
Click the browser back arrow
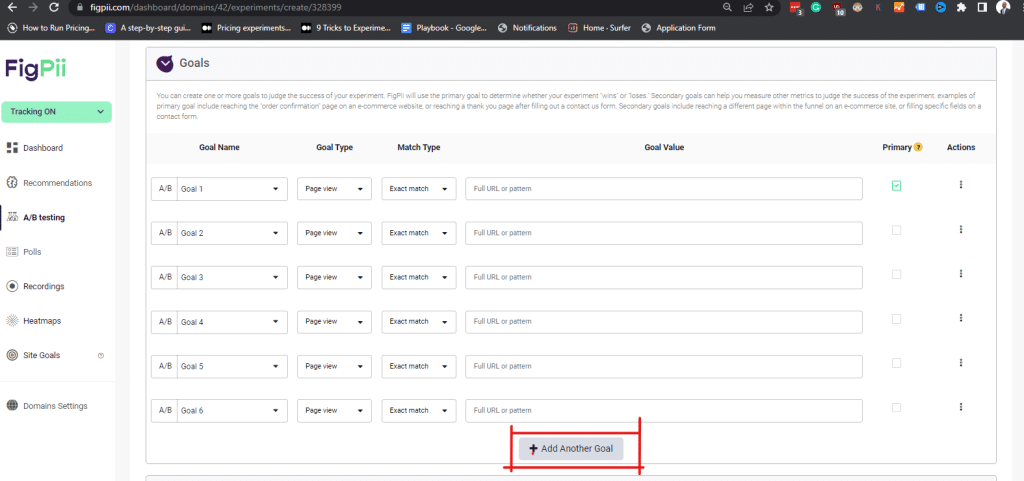(x=11, y=8)
